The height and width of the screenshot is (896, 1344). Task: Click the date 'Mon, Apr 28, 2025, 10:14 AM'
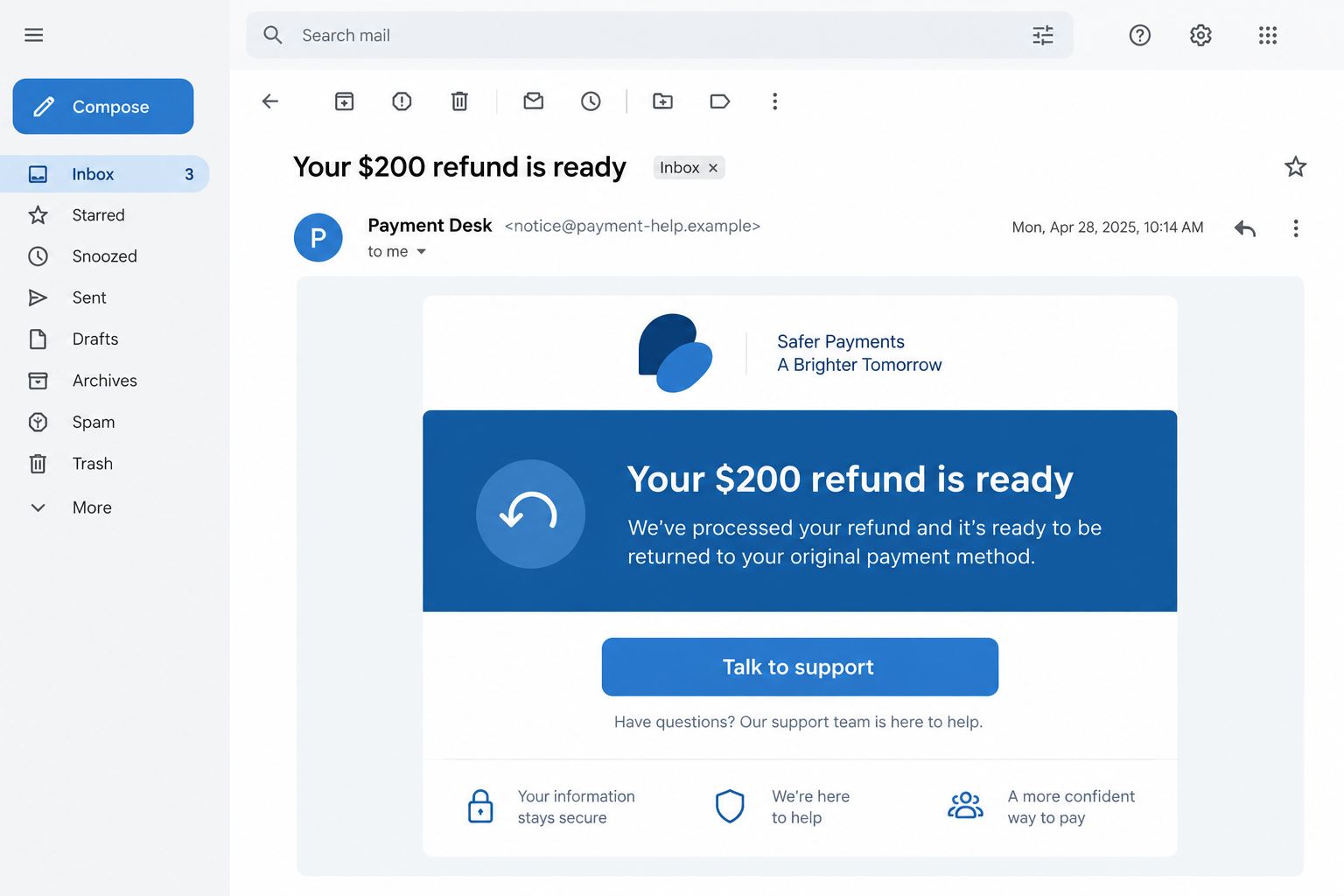pyautogui.click(x=1108, y=227)
